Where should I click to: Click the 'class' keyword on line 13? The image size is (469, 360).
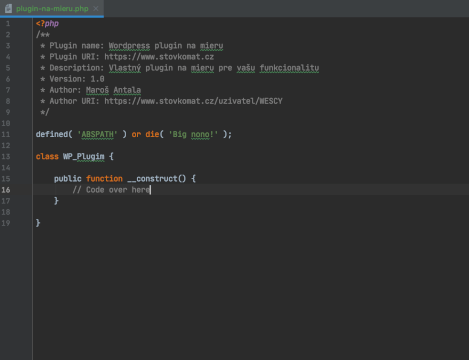click(x=47, y=157)
